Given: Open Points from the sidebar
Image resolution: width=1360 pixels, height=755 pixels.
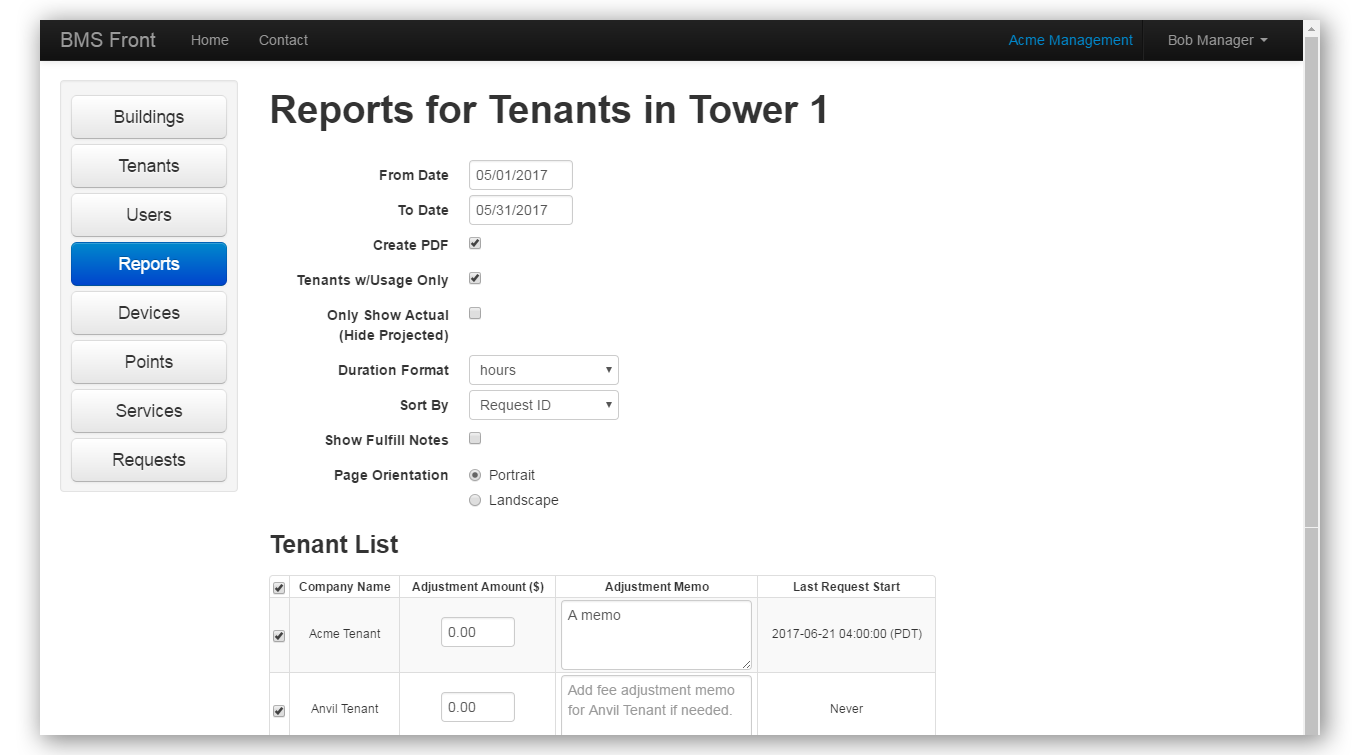Looking at the screenshot, I should (149, 362).
